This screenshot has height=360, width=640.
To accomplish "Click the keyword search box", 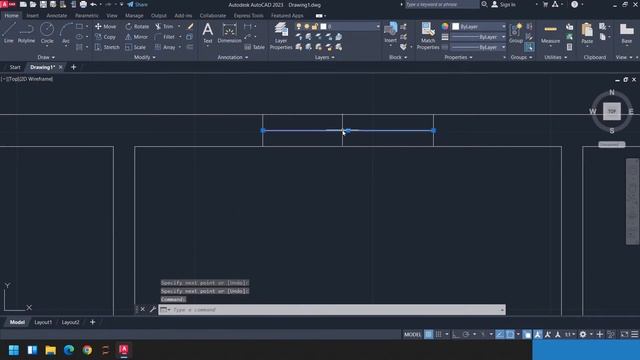I will point(442,4).
